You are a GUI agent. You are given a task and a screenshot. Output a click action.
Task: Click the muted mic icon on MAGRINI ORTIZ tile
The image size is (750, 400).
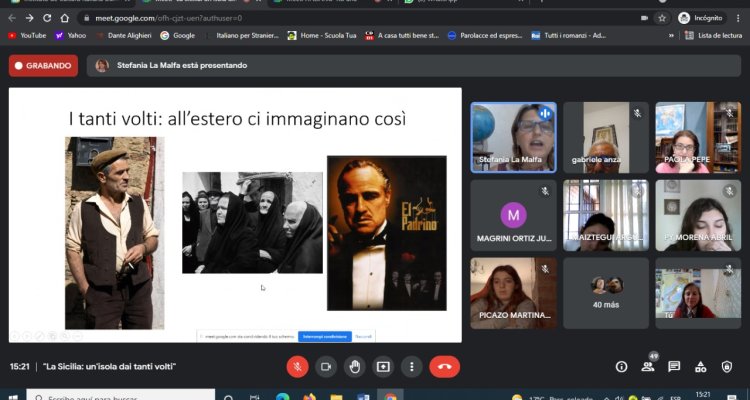[545, 191]
